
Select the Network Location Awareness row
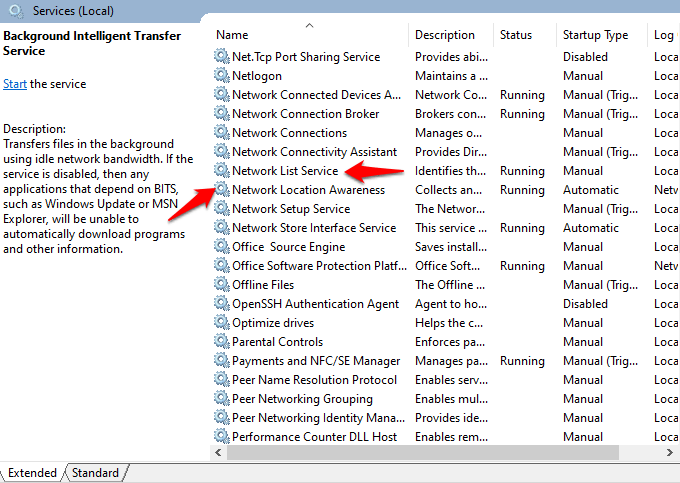[x=445, y=189]
